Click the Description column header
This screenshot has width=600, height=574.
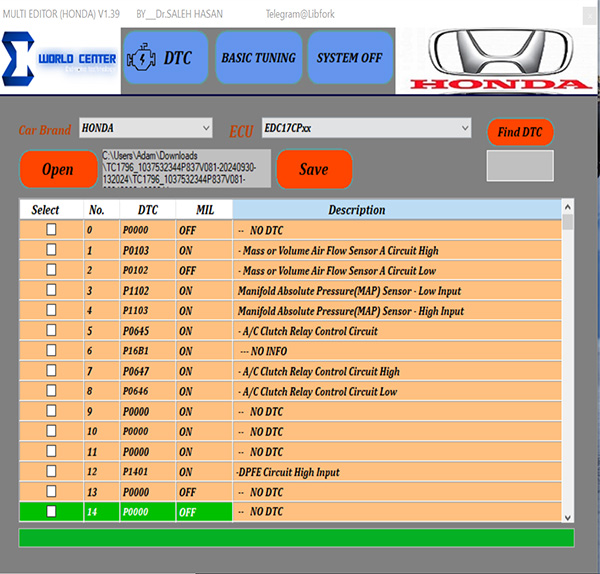point(397,210)
